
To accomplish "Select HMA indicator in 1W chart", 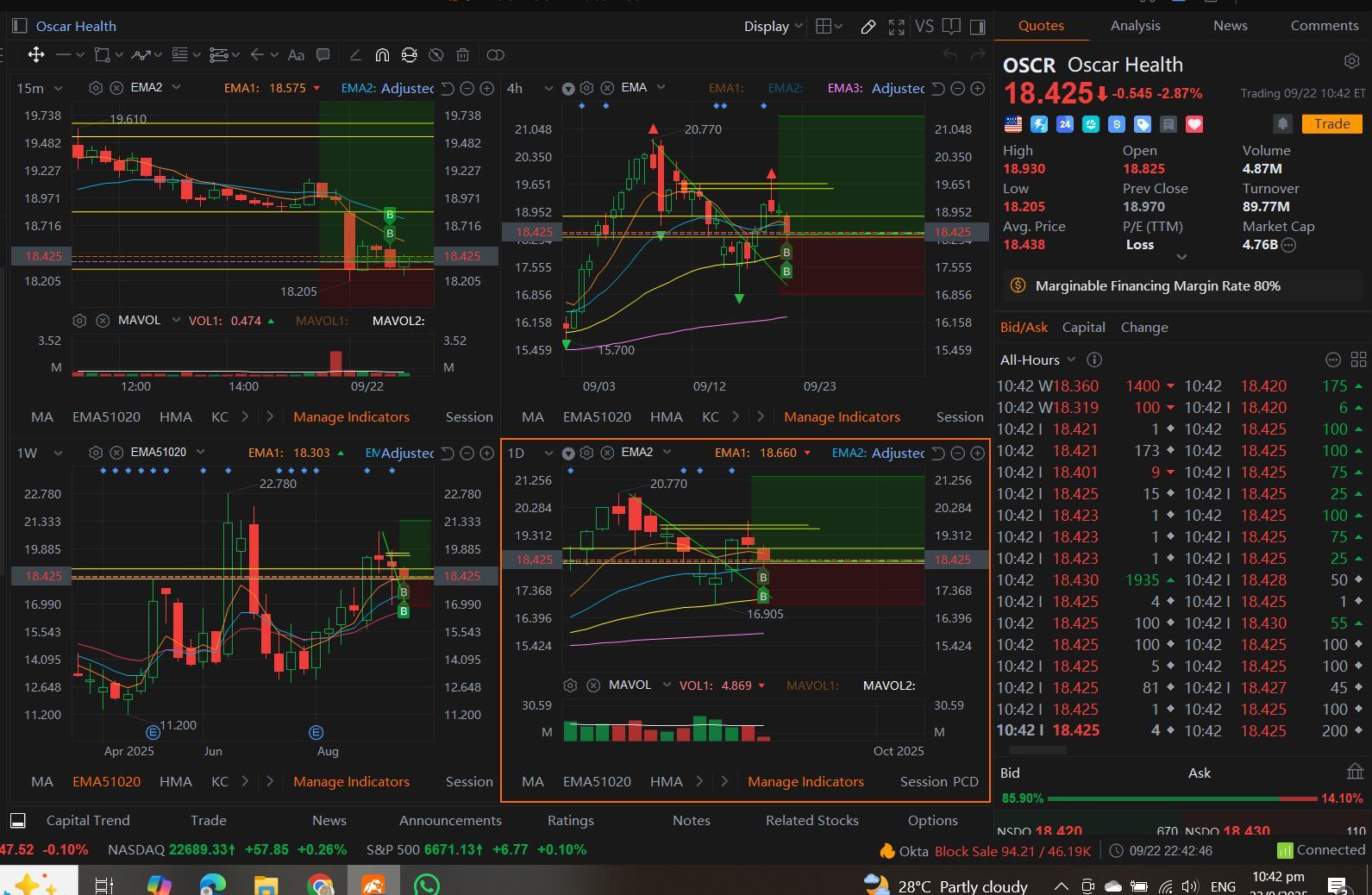I will (x=176, y=782).
